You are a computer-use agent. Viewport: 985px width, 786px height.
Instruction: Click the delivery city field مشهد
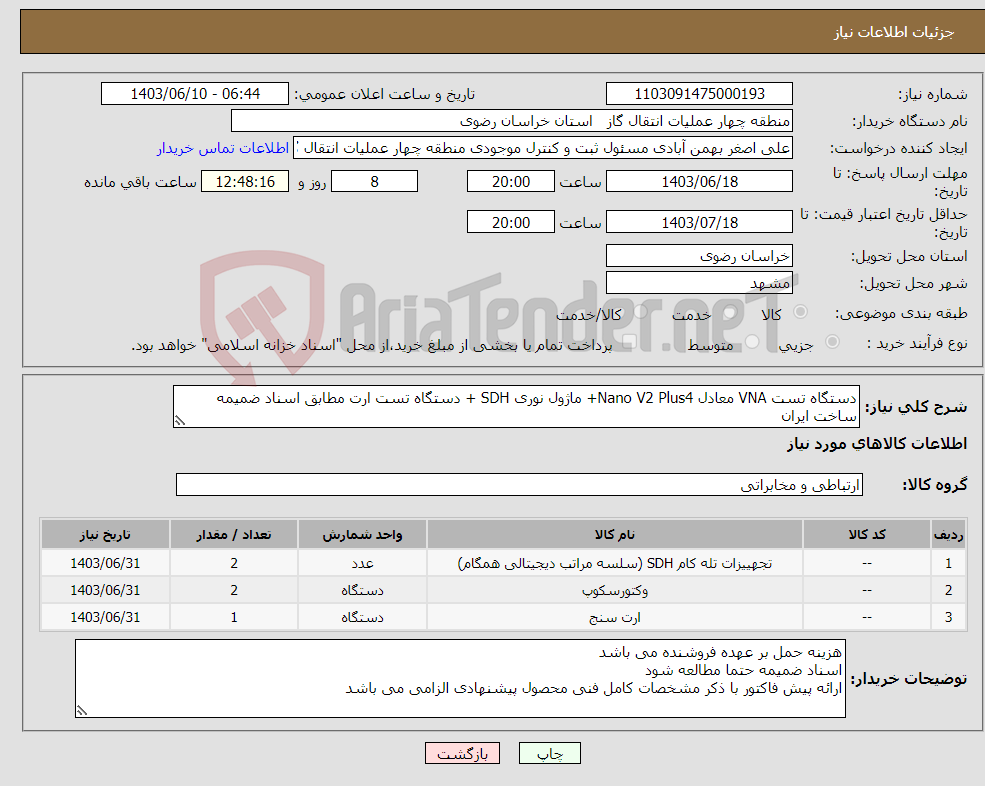point(699,283)
